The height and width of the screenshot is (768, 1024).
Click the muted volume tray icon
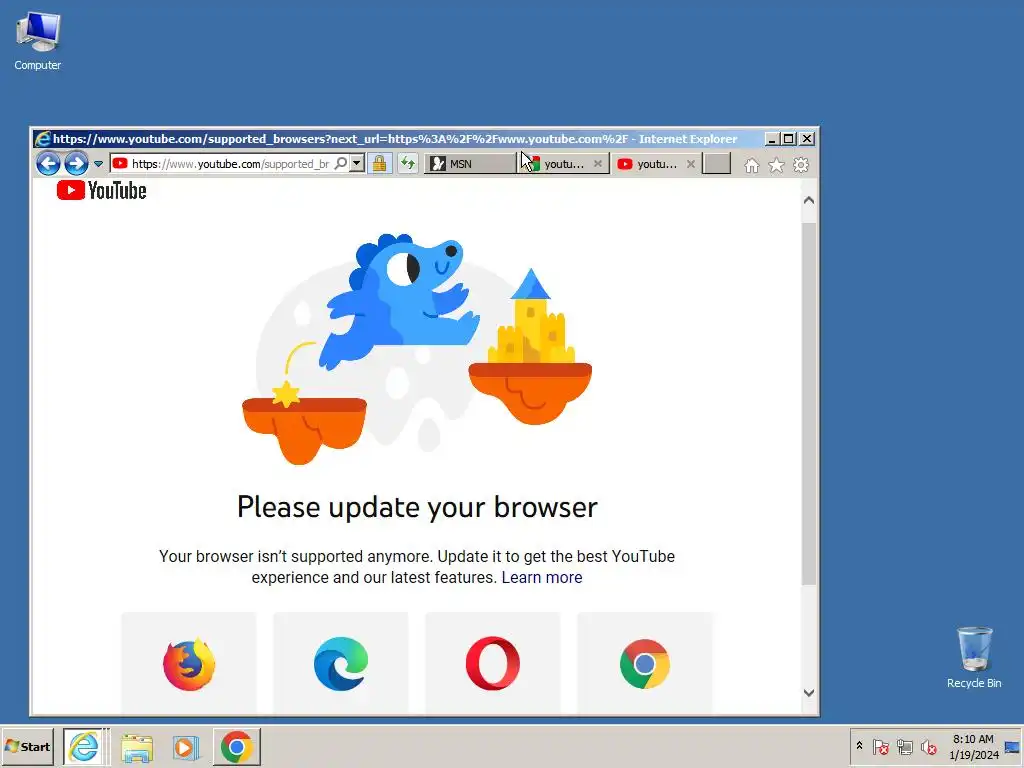pos(928,746)
